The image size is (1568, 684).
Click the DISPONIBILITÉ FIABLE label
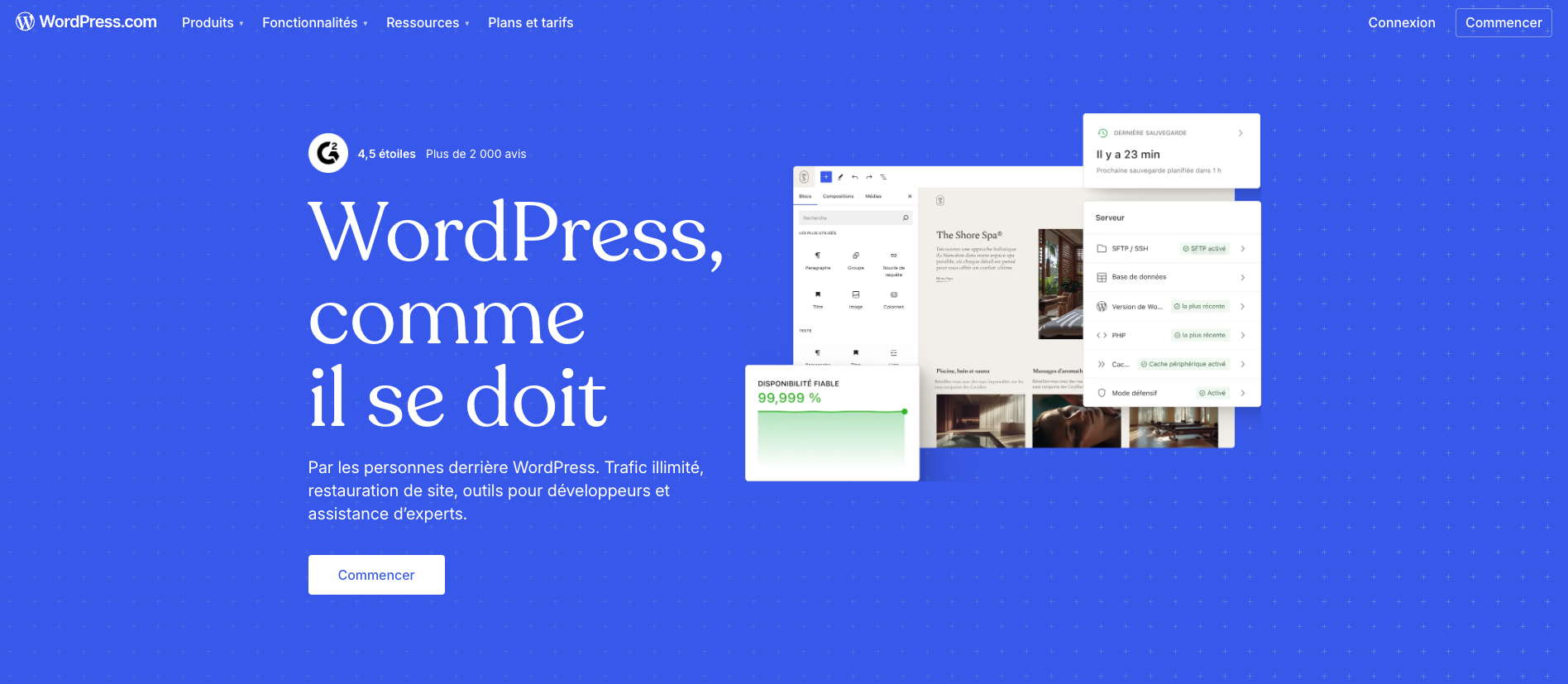(798, 384)
